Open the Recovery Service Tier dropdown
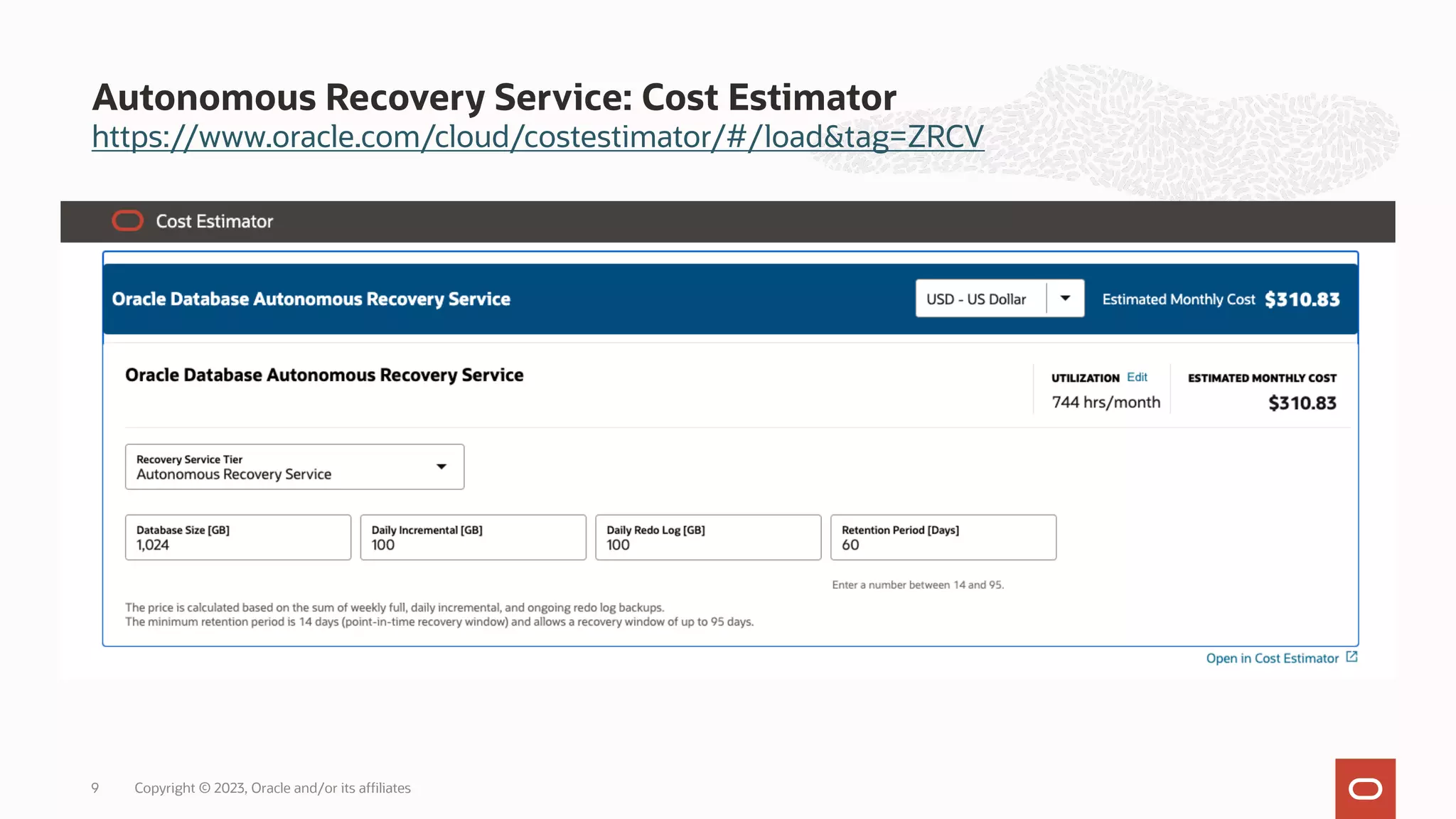 pyautogui.click(x=294, y=467)
